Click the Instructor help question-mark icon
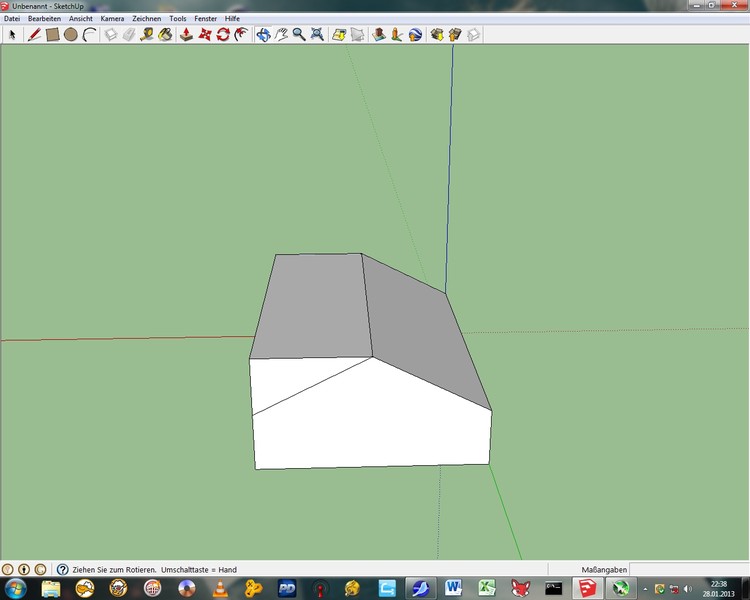This screenshot has height=600, width=750. click(x=63, y=569)
